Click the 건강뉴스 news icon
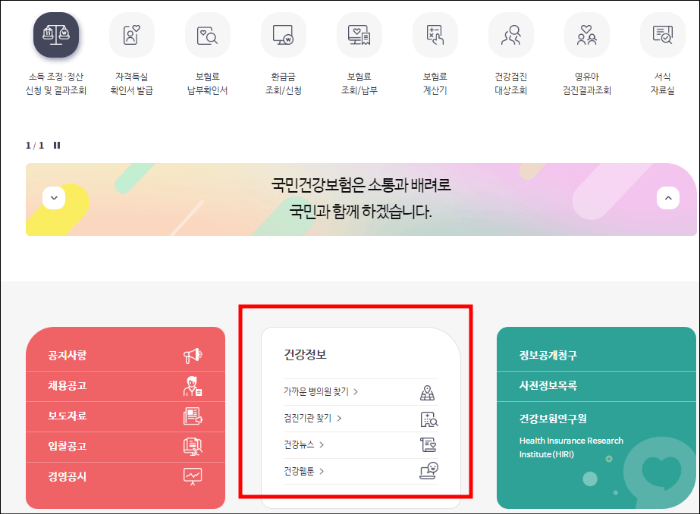 [428, 445]
